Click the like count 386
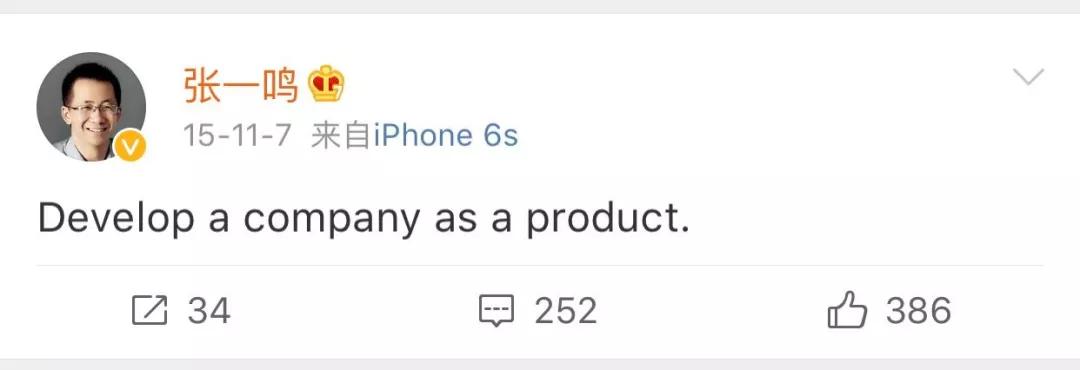 [x=919, y=311]
